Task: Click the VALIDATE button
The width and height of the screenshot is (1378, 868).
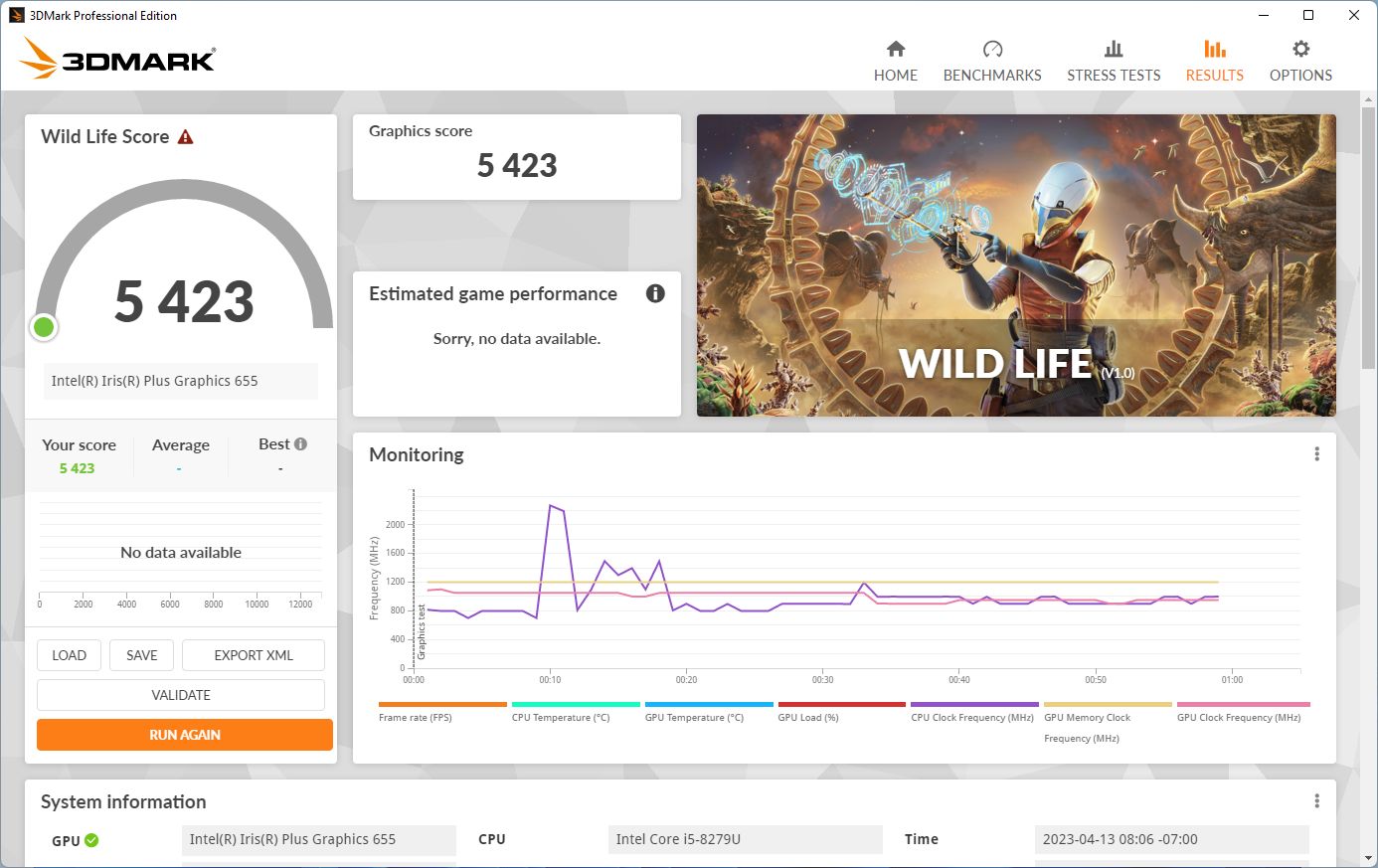Action: (x=181, y=695)
